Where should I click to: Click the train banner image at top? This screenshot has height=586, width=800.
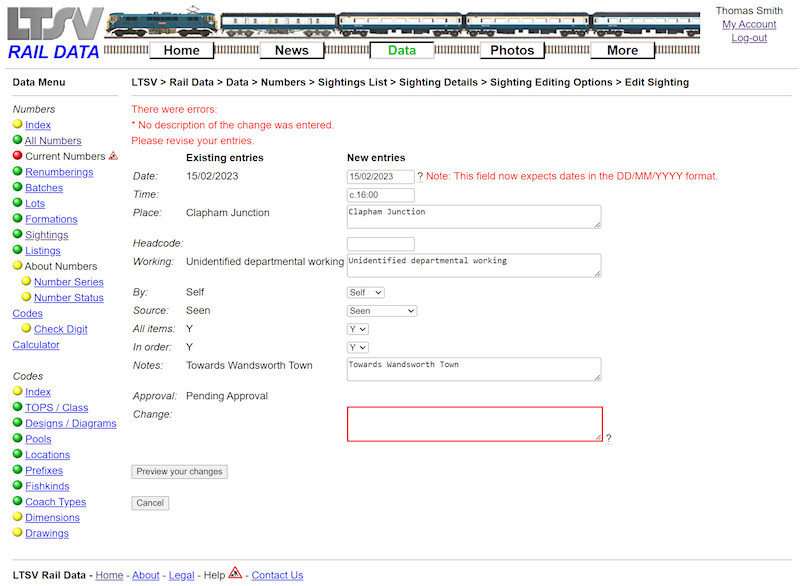coord(400,20)
